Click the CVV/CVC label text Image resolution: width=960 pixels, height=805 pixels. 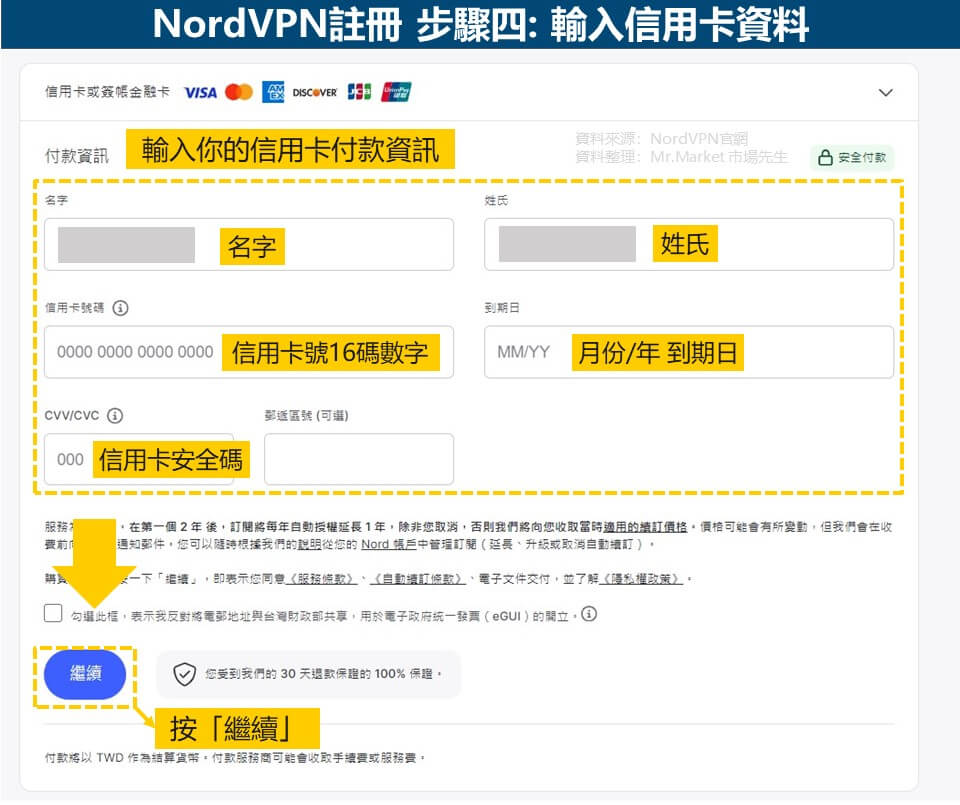[x=72, y=416]
